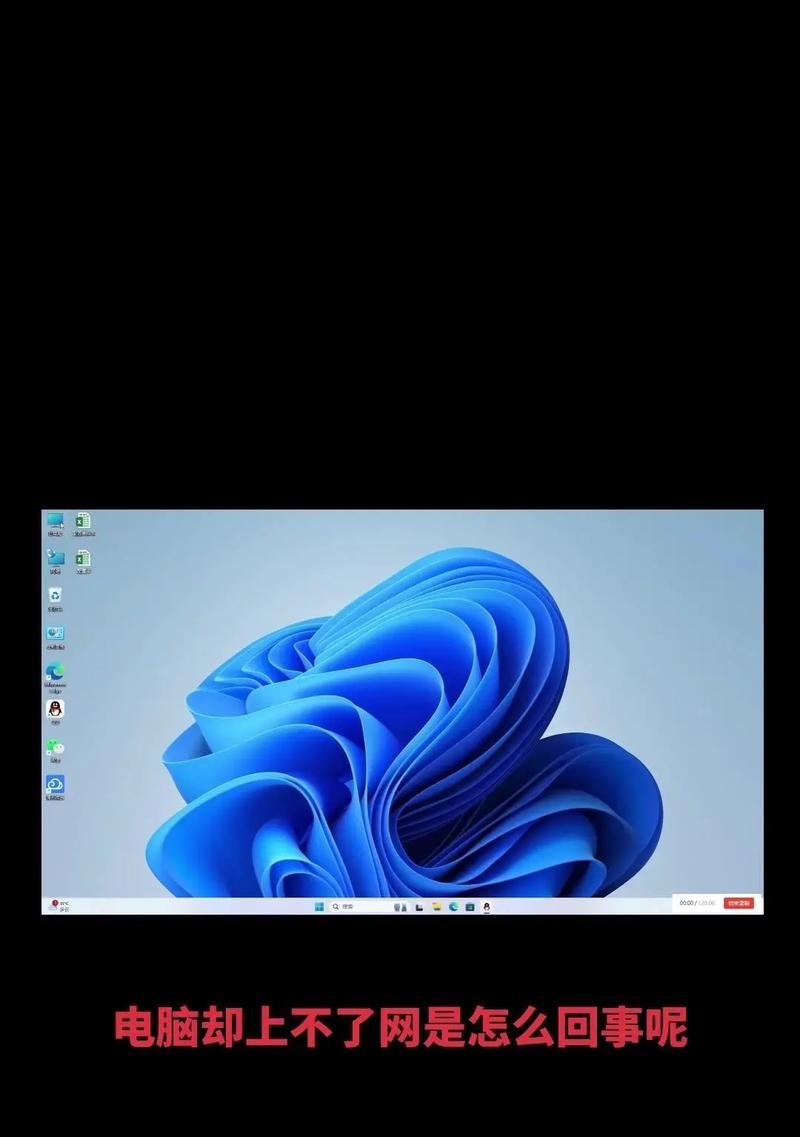Click the red end recording button

pyautogui.click(x=738, y=904)
